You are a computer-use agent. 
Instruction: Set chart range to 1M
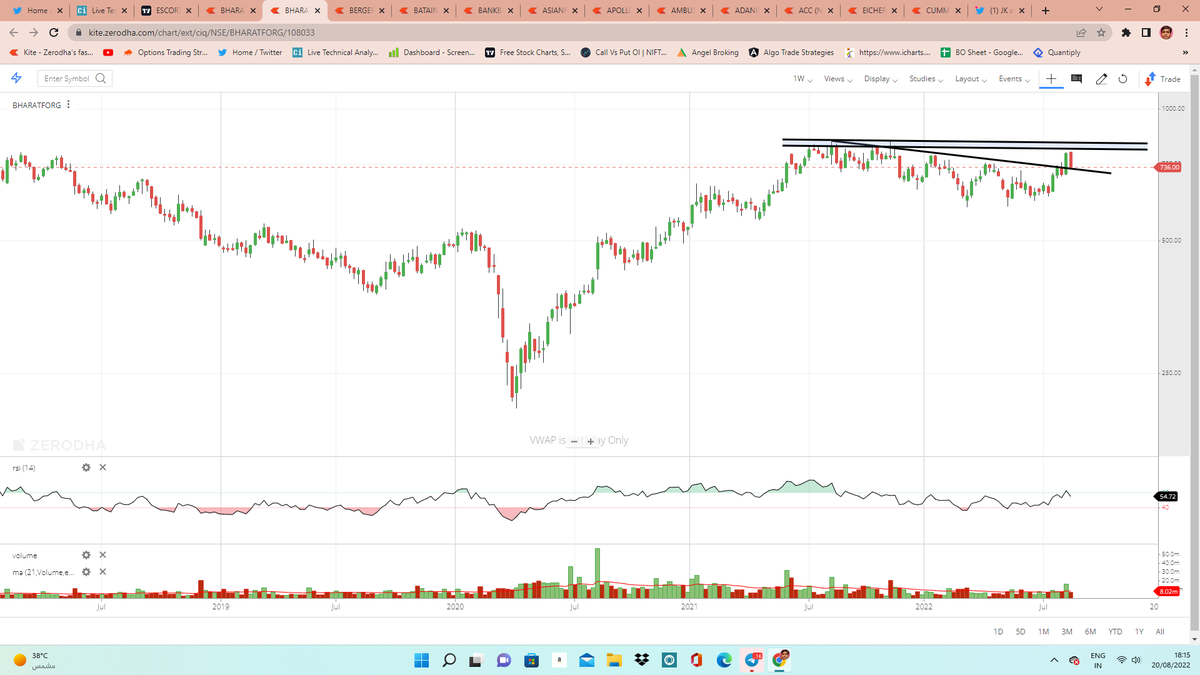click(1043, 632)
